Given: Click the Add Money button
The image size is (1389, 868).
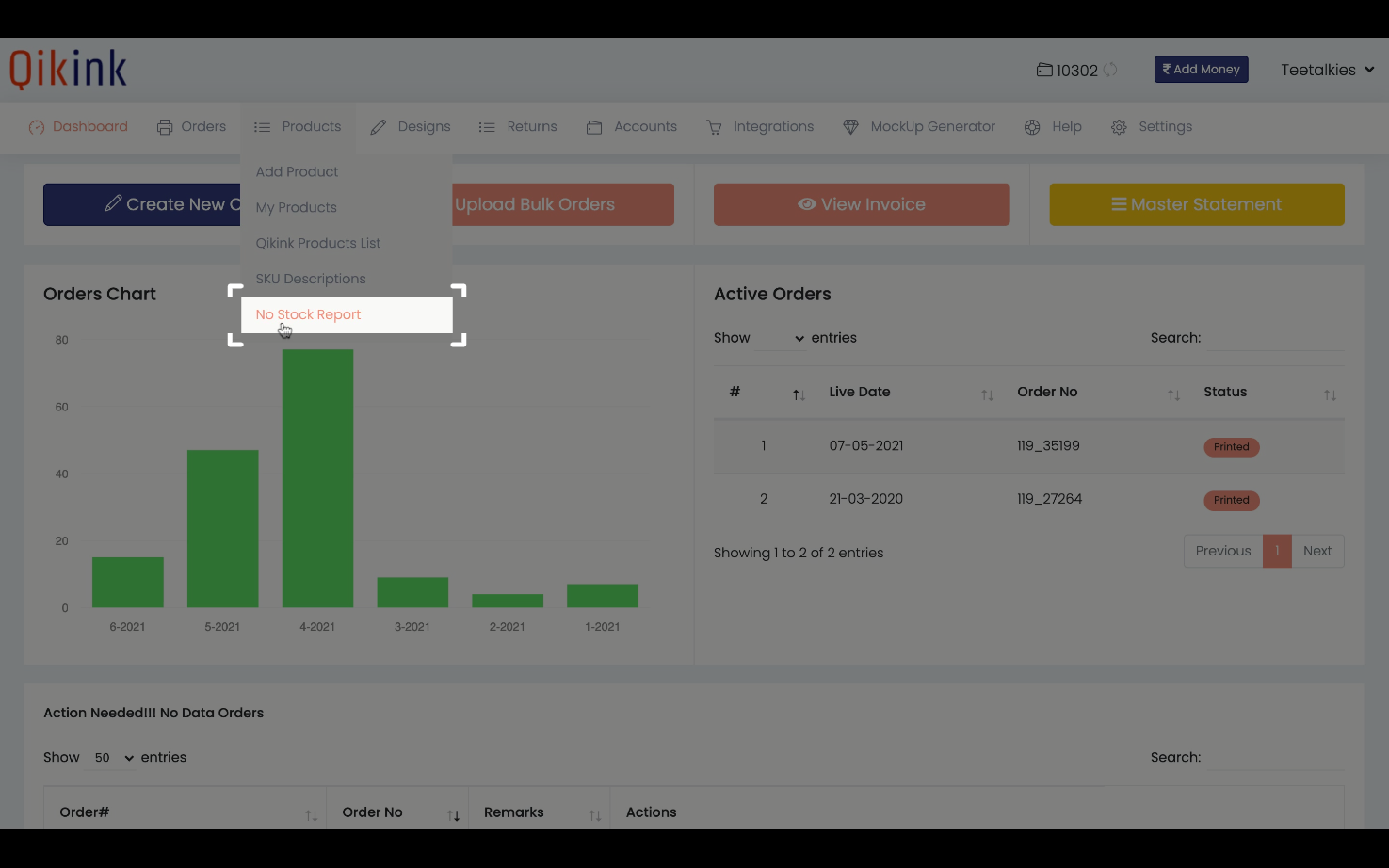Looking at the screenshot, I should click(1201, 69).
